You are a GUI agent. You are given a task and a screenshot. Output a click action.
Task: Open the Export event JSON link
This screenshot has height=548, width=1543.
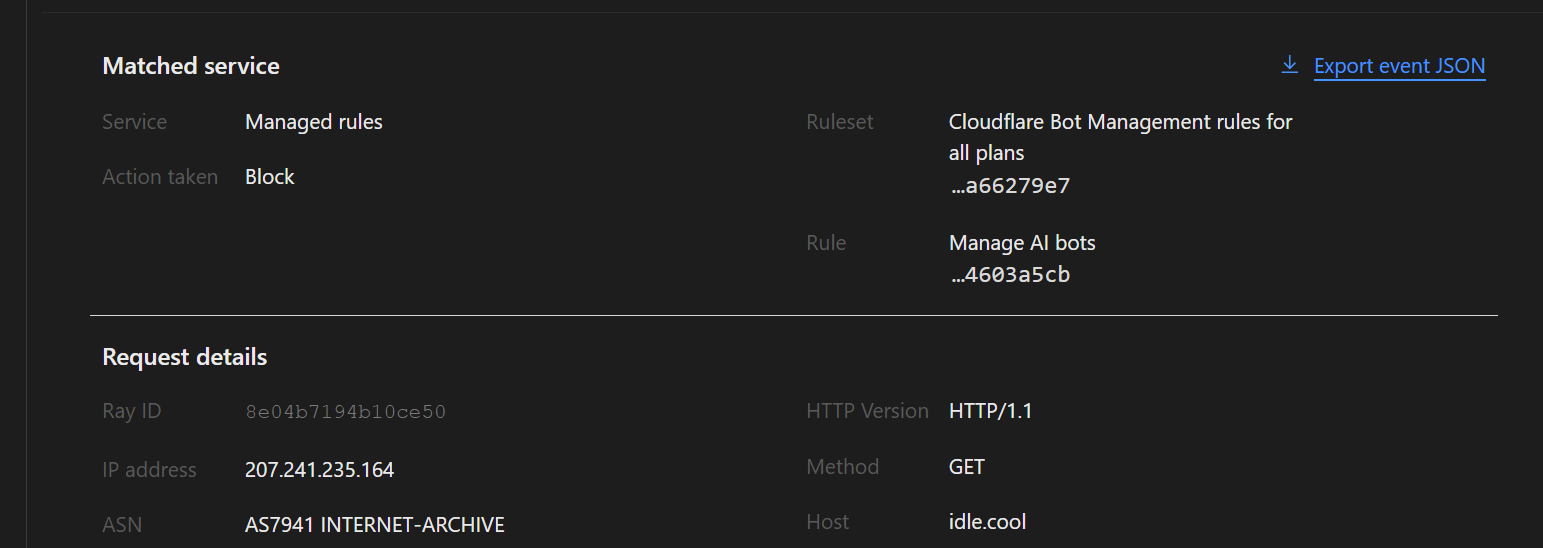coord(1399,66)
